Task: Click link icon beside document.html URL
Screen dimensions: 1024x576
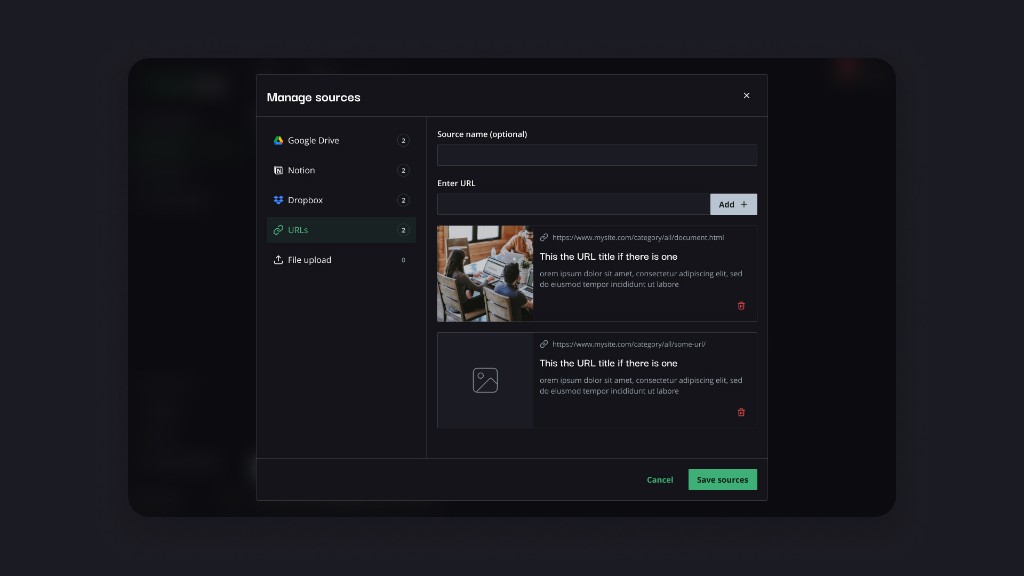Action: (x=544, y=238)
